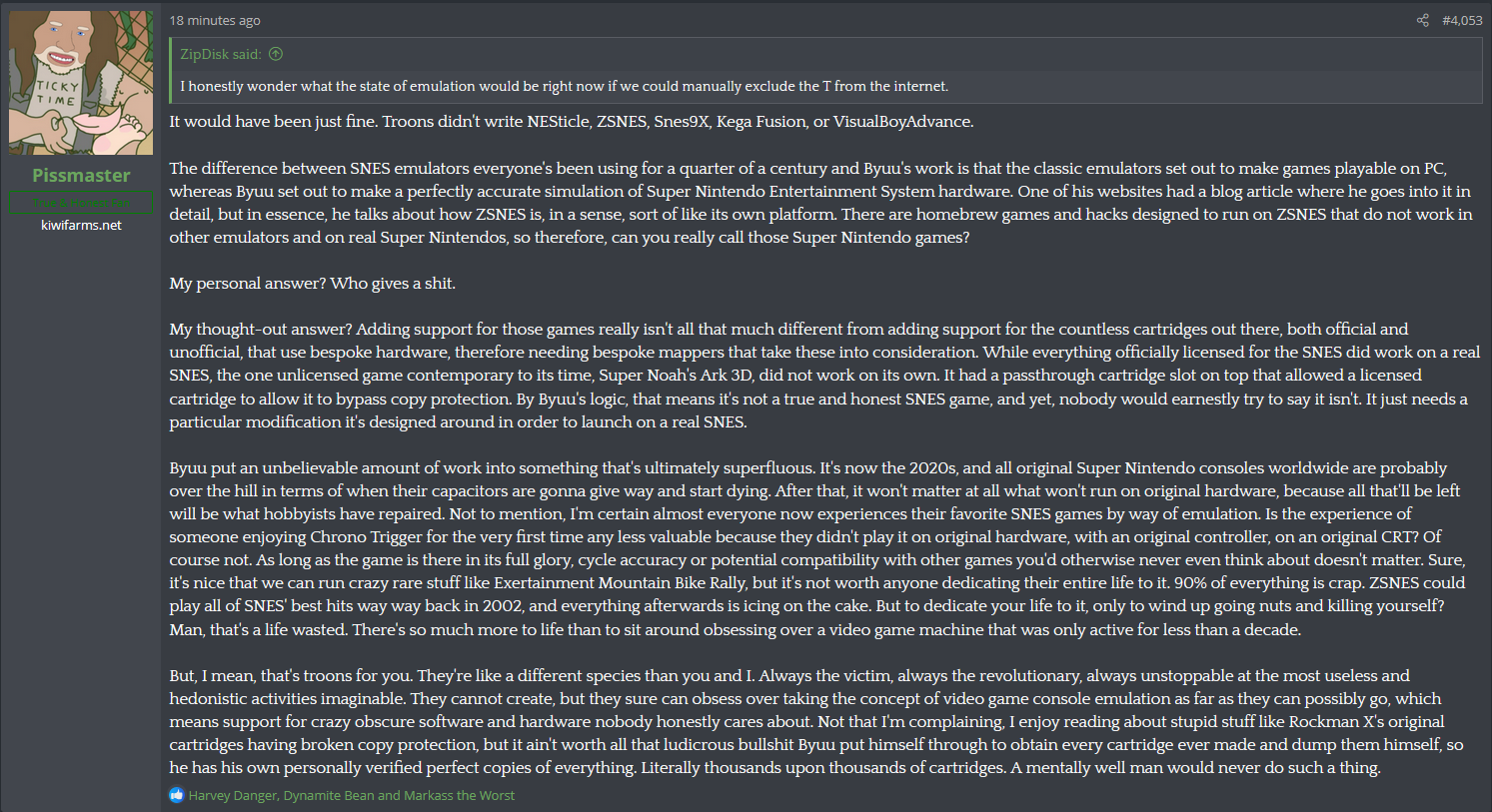Open Pissmaster's avatar image
The width and height of the screenshot is (1492, 812).
tap(81, 83)
